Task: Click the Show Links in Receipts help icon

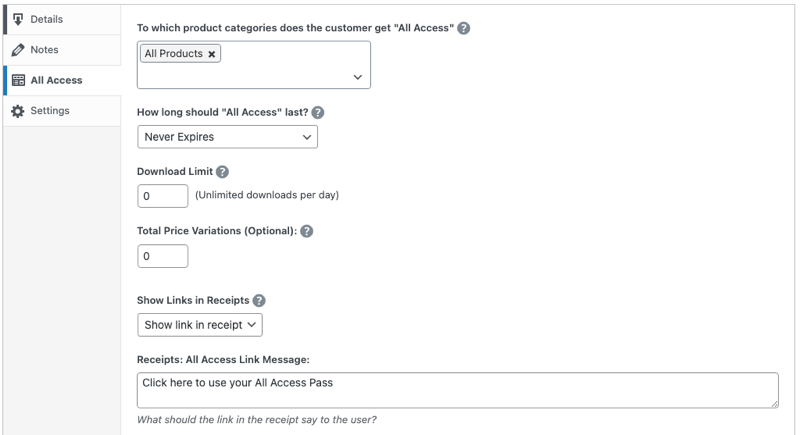Action: click(x=259, y=300)
